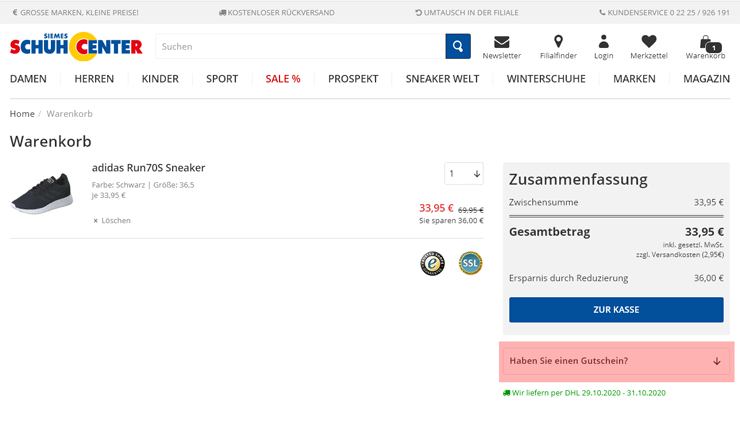Click the Farbe: Schwarz | Größe: 36,5 line
Viewport: 740px width, 421px height.
click(143, 185)
